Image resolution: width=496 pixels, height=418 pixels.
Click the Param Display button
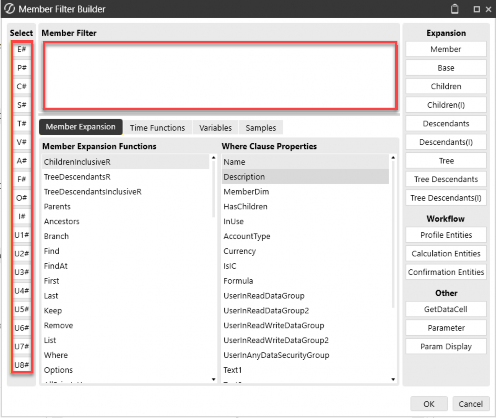coord(446,347)
